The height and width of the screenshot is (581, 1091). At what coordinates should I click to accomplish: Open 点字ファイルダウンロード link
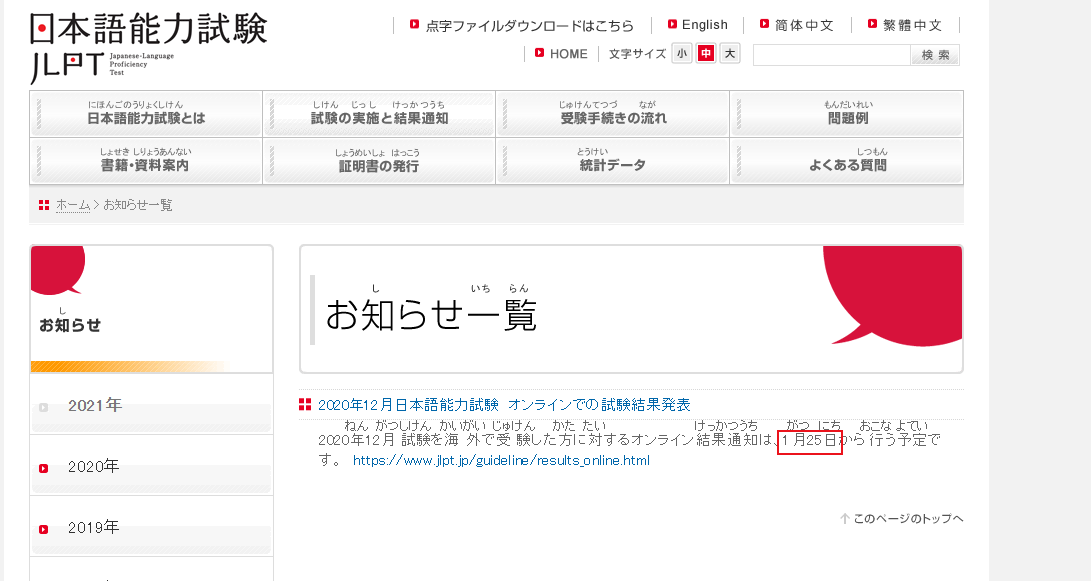coord(529,25)
